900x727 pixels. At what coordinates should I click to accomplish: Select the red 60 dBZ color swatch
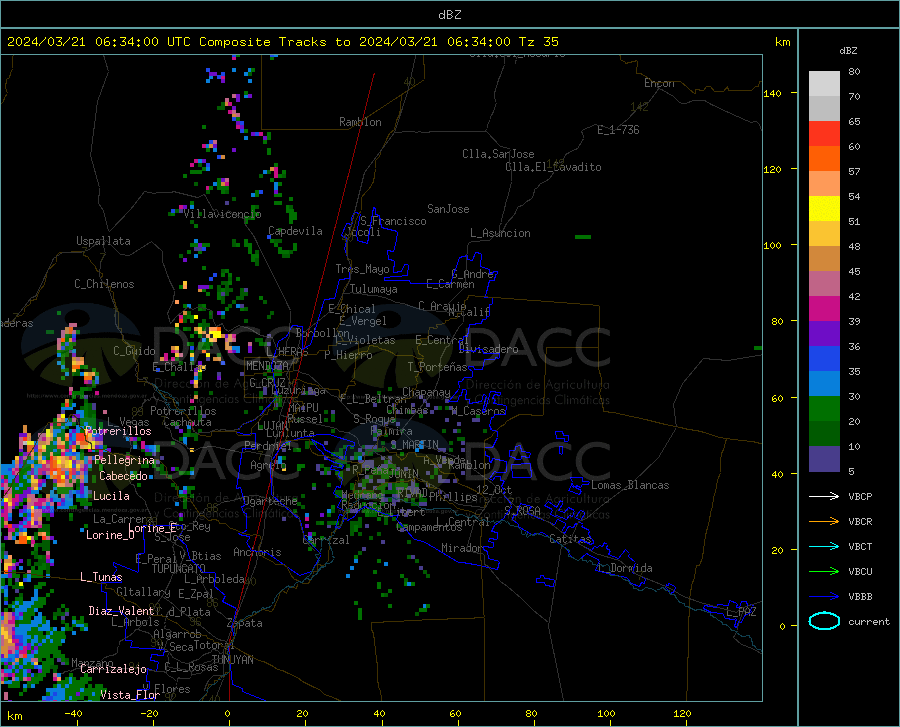coord(824,134)
